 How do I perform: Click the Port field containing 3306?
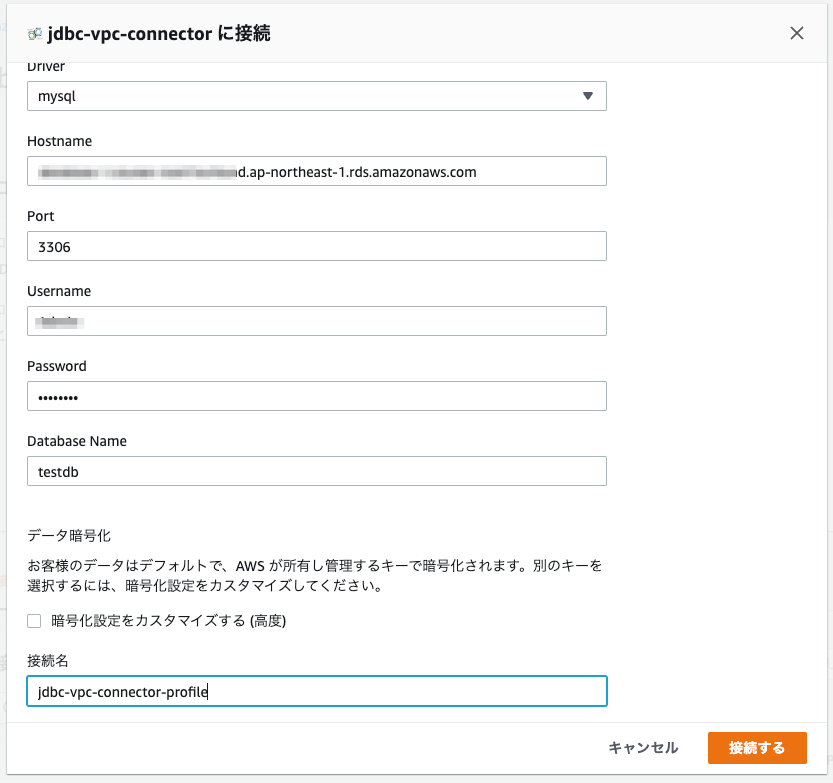click(x=316, y=246)
